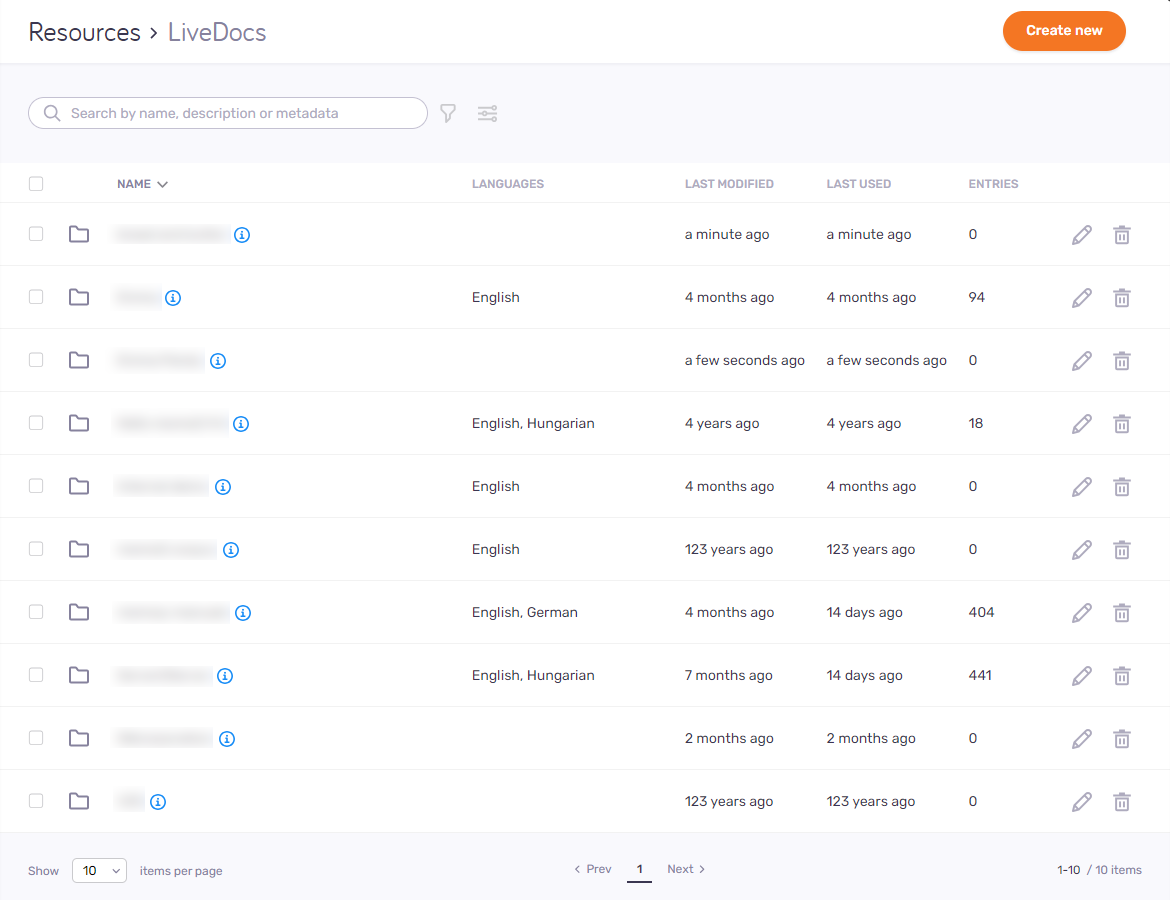The width and height of the screenshot is (1170, 900).
Task: Focus the search by name field
Action: [x=240, y=114]
